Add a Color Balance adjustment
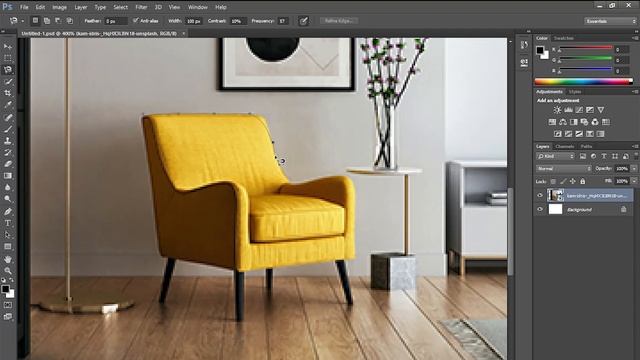Viewport: 640px width, 360px height. (563, 122)
